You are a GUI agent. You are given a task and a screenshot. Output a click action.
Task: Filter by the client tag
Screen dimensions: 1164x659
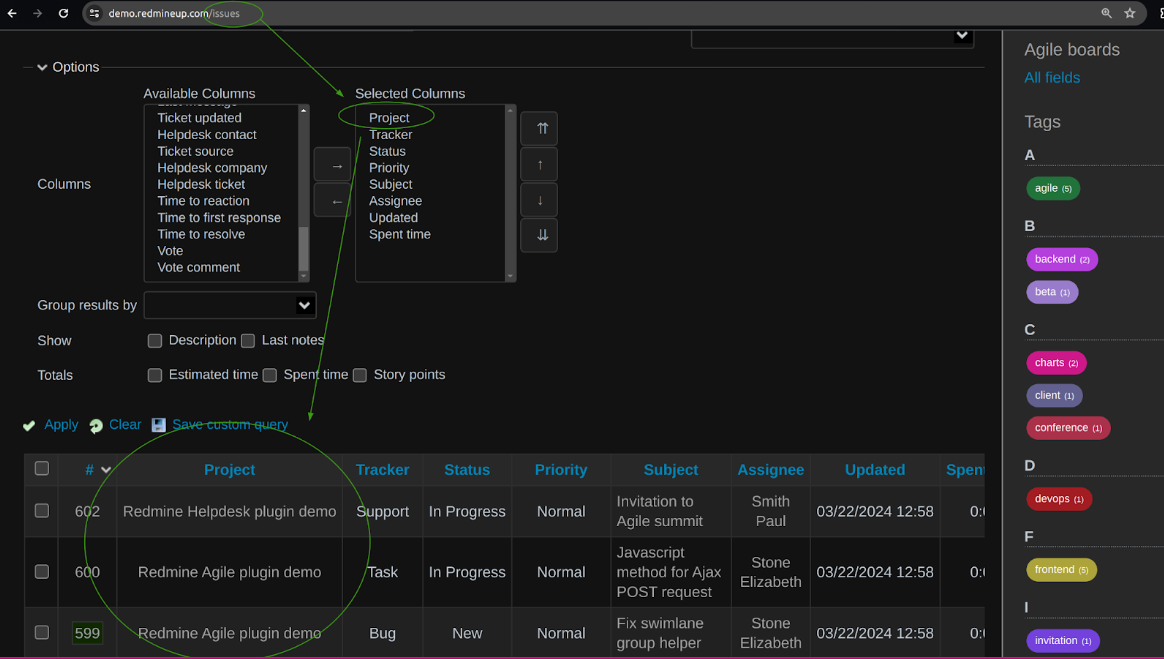point(1054,396)
